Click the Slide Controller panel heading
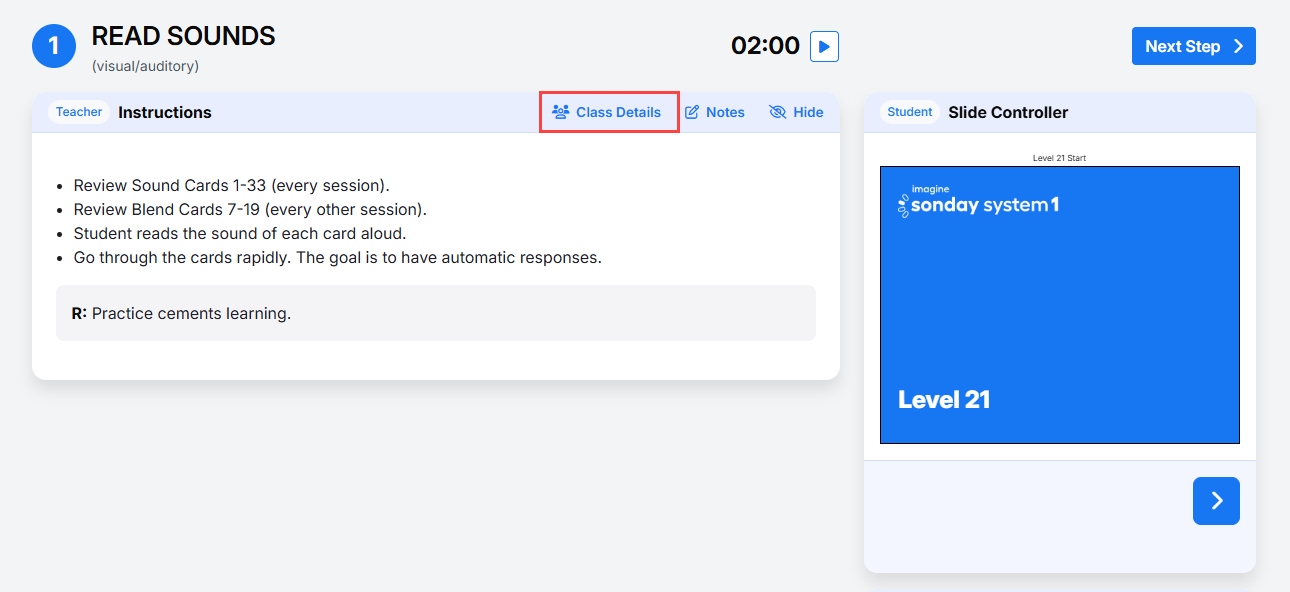Image resolution: width=1290 pixels, height=592 pixels. 1008,112
